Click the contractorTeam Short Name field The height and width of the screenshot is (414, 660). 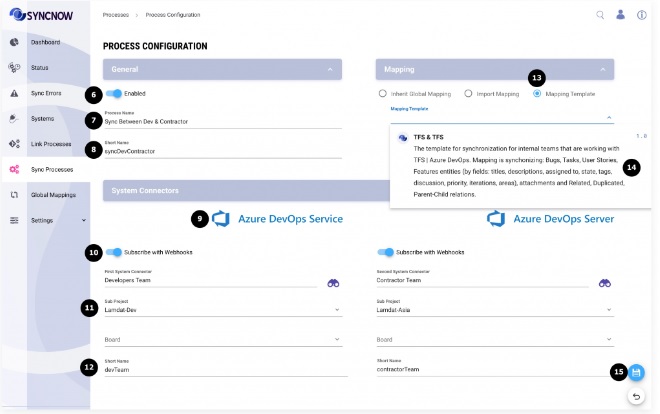[495, 367]
